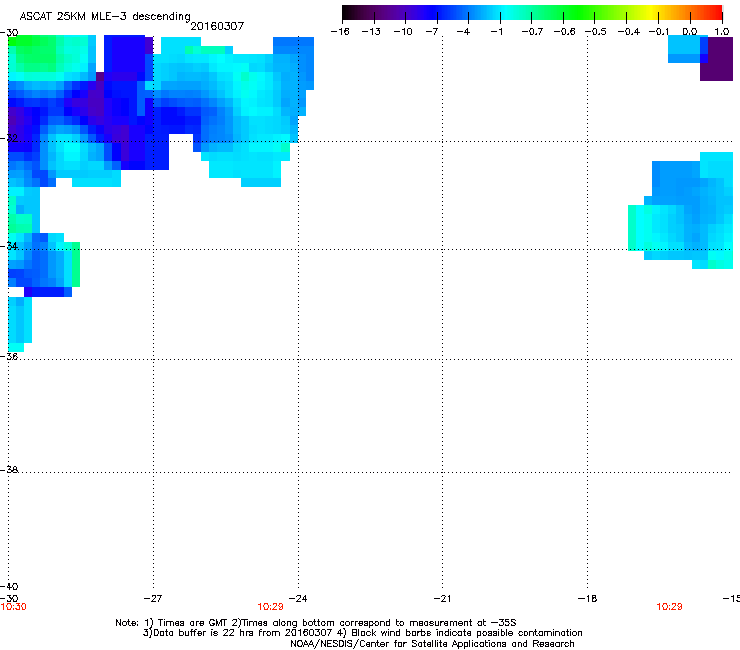Screen dimensions: 740x650
Task: Click the -27 longitude axis label
Action: coord(153,599)
